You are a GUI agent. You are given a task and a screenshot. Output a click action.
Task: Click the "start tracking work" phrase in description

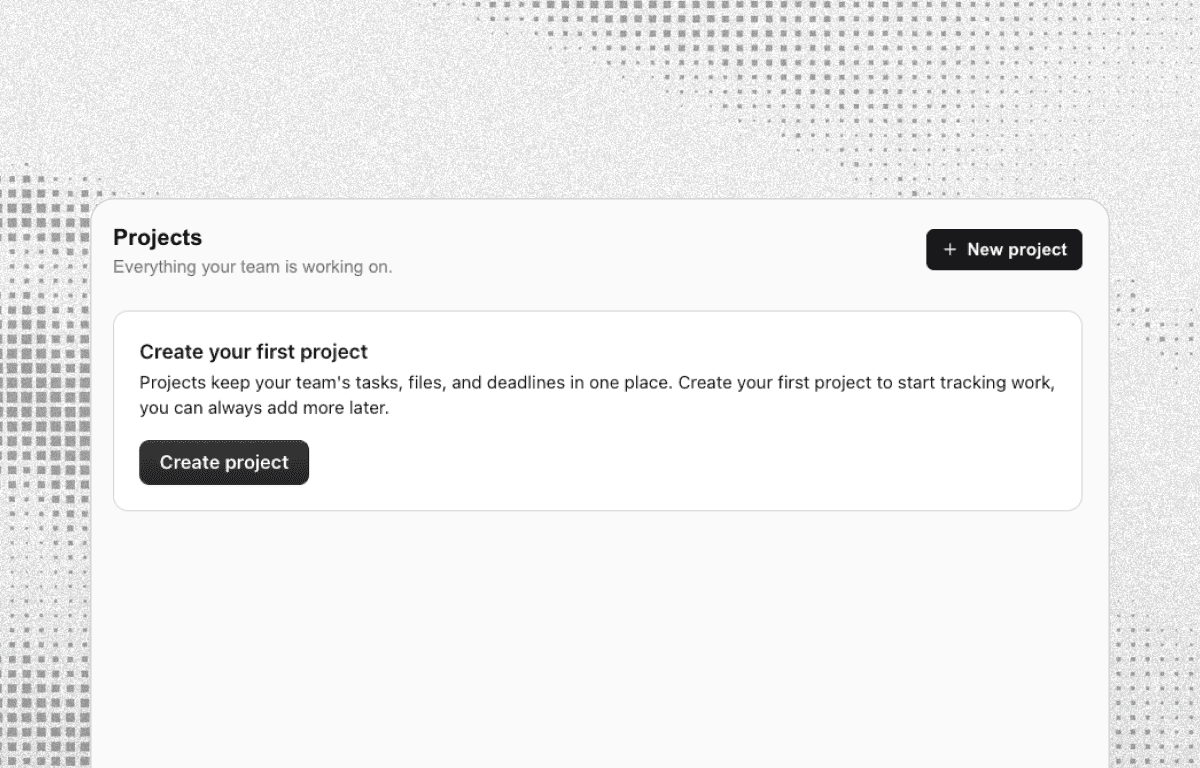pyautogui.click(x=976, y=383)
